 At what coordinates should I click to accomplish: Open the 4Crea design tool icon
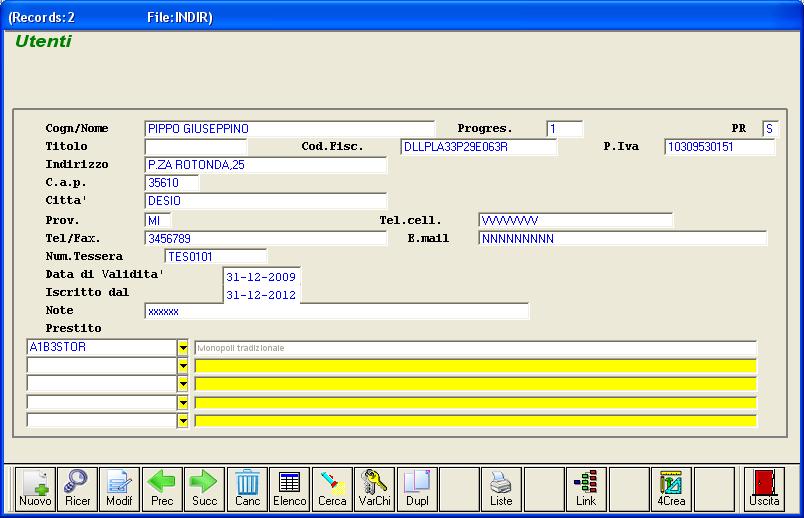[x=671, y=489]
